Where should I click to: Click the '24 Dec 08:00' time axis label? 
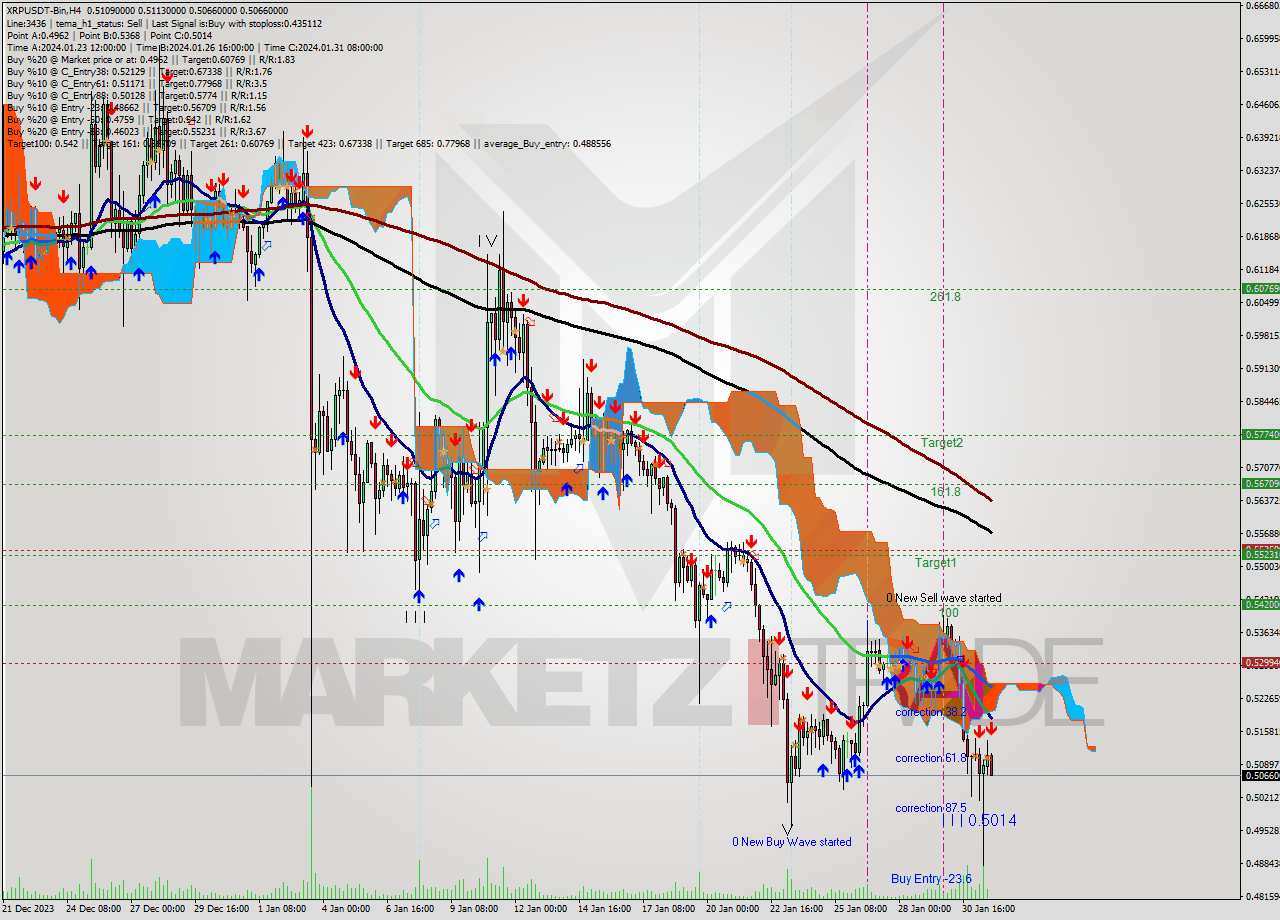(x=93, y=909)
